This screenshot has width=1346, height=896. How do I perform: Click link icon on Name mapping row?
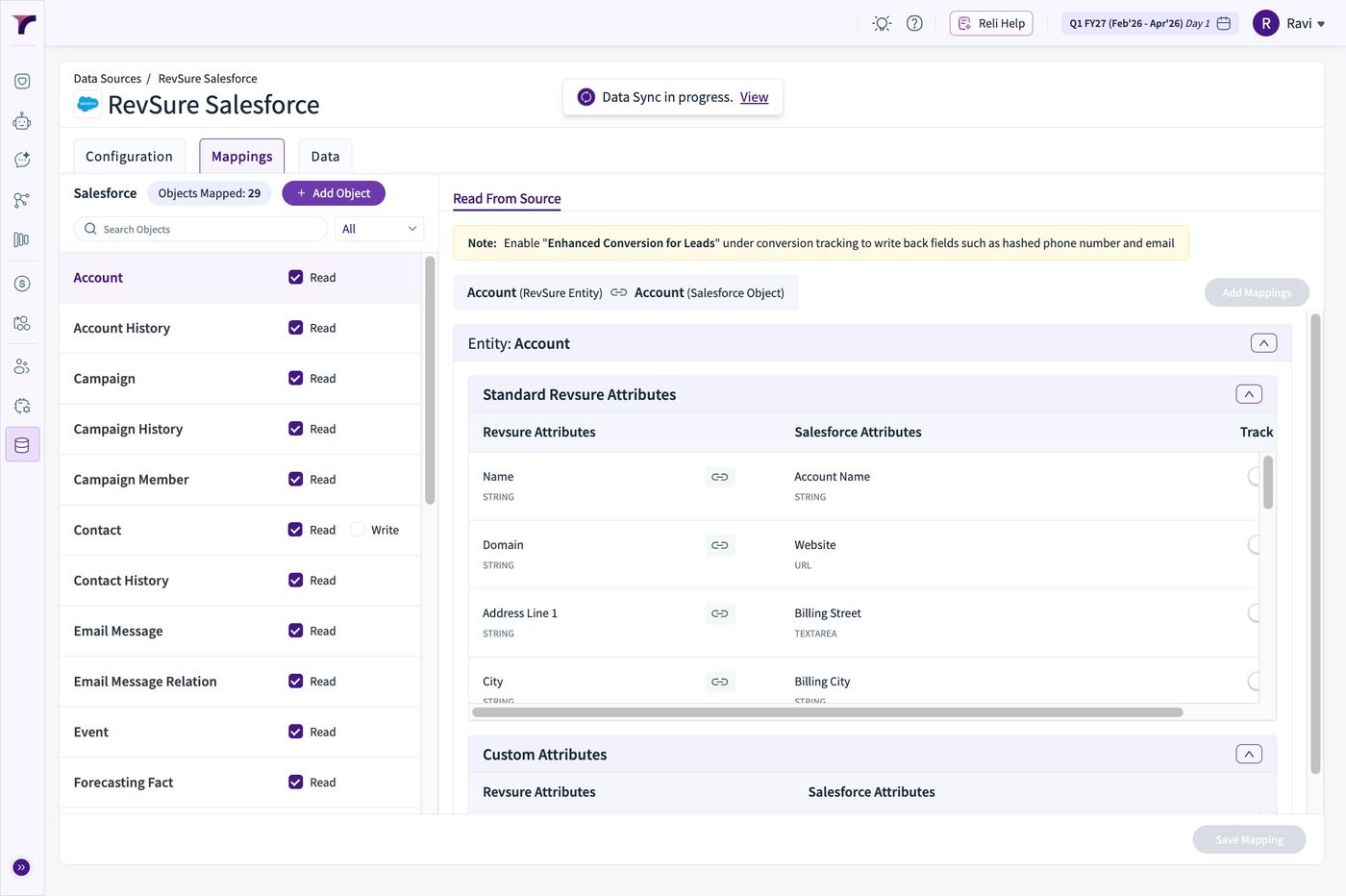point(720,477)
